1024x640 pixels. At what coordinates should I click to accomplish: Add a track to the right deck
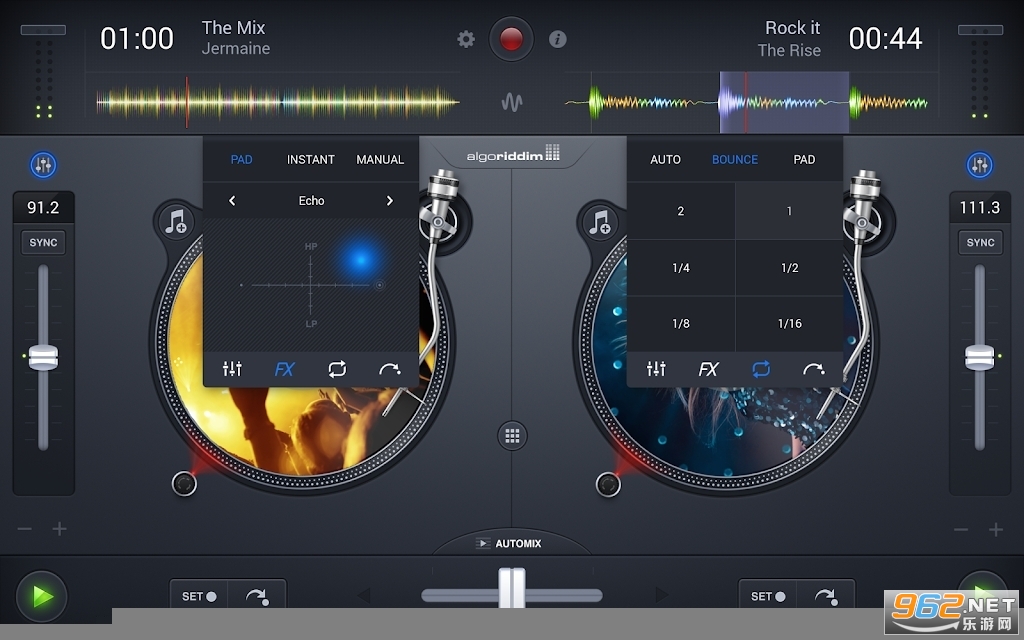tap(600, 222)
